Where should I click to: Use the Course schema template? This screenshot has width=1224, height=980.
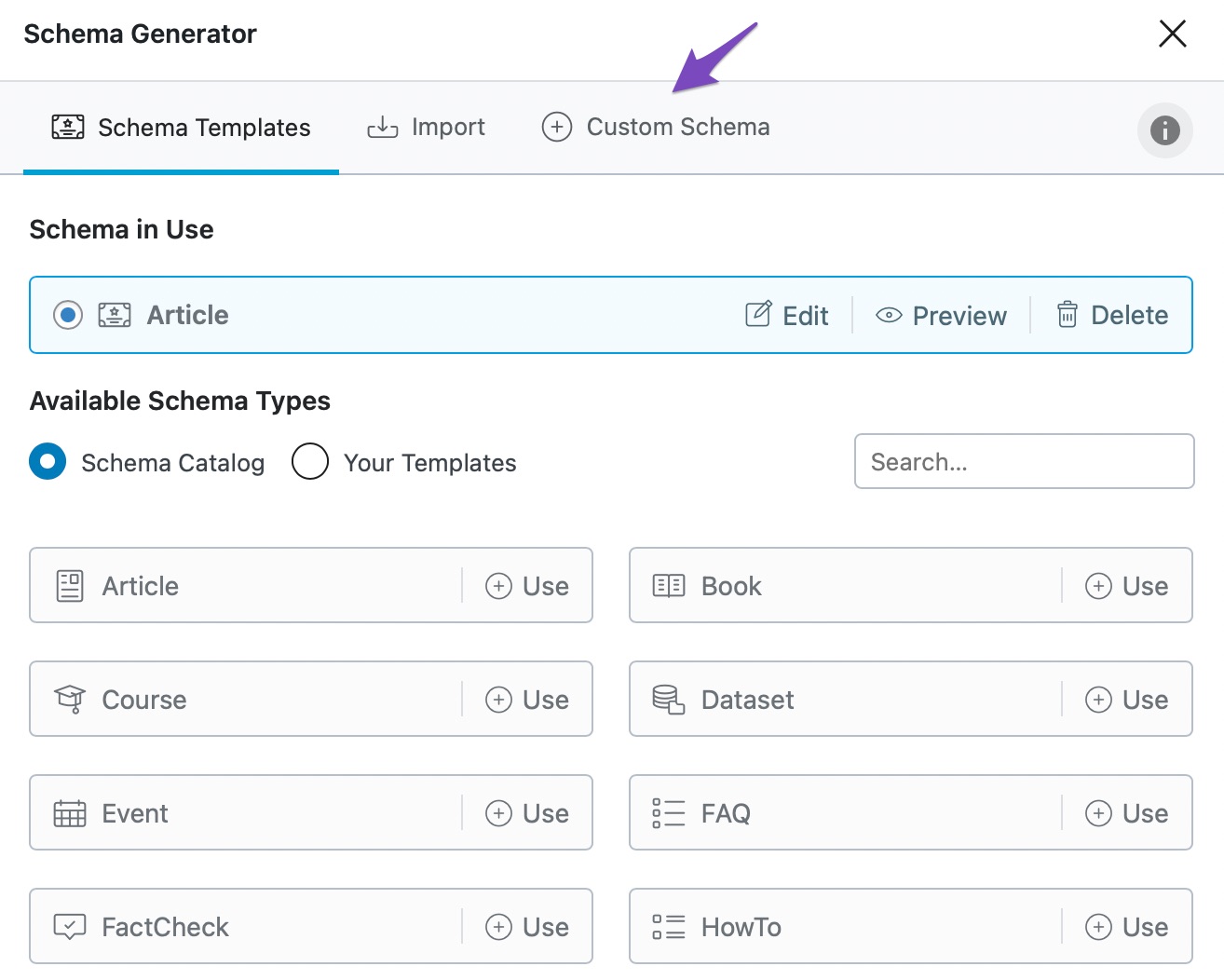coord(527,700)
